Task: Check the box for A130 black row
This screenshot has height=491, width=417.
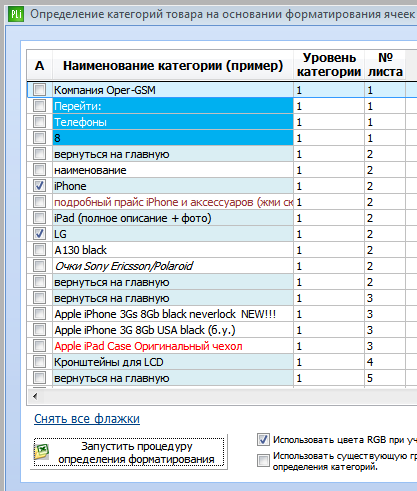Action: tap(40, 250)
